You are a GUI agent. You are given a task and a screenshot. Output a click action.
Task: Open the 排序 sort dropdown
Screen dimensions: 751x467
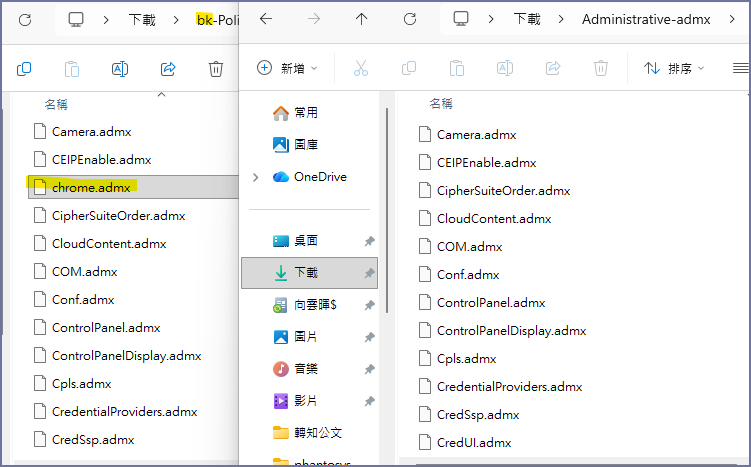[673, 68]
